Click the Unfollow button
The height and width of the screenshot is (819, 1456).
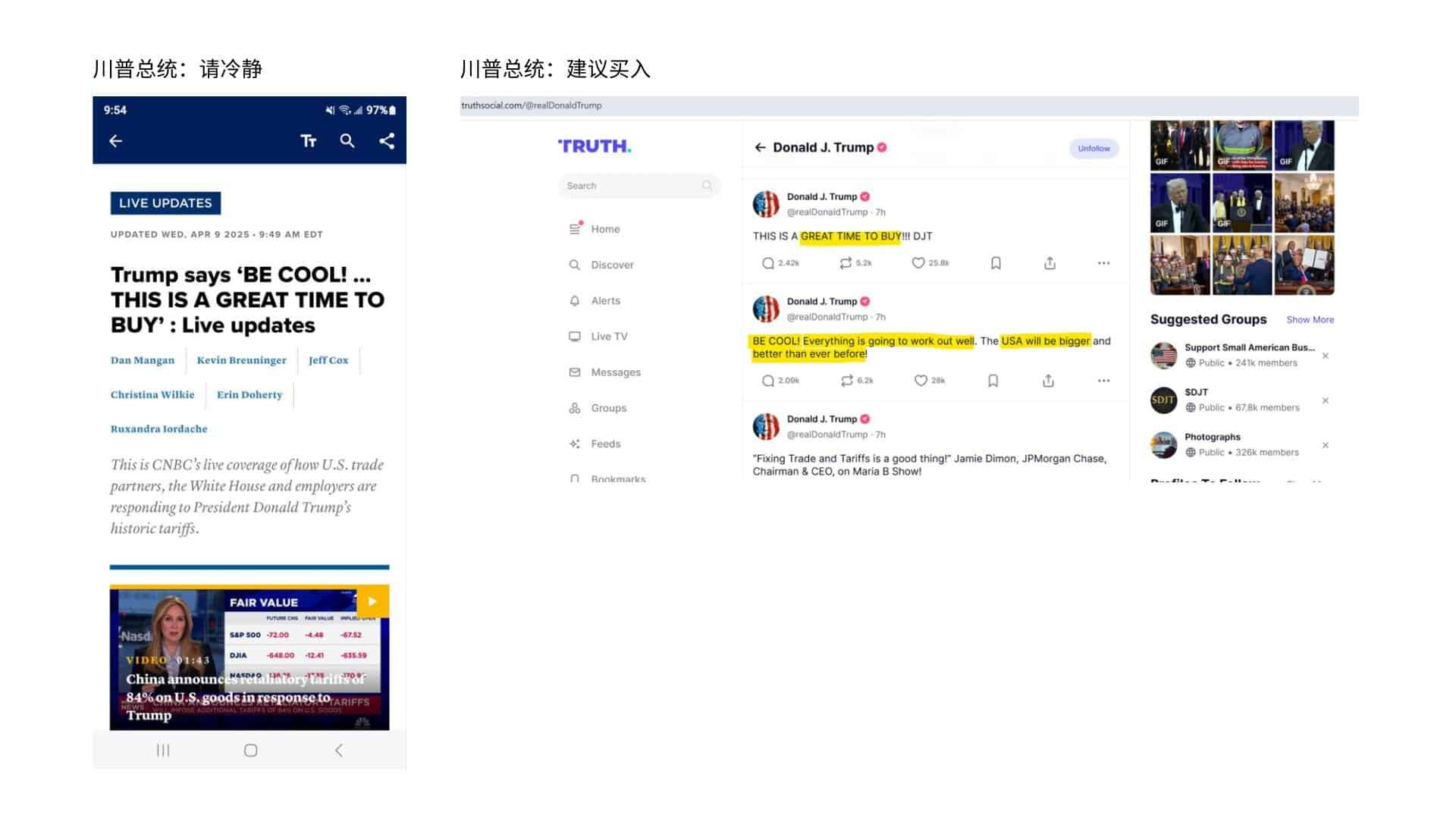[x=1094, y=149]
